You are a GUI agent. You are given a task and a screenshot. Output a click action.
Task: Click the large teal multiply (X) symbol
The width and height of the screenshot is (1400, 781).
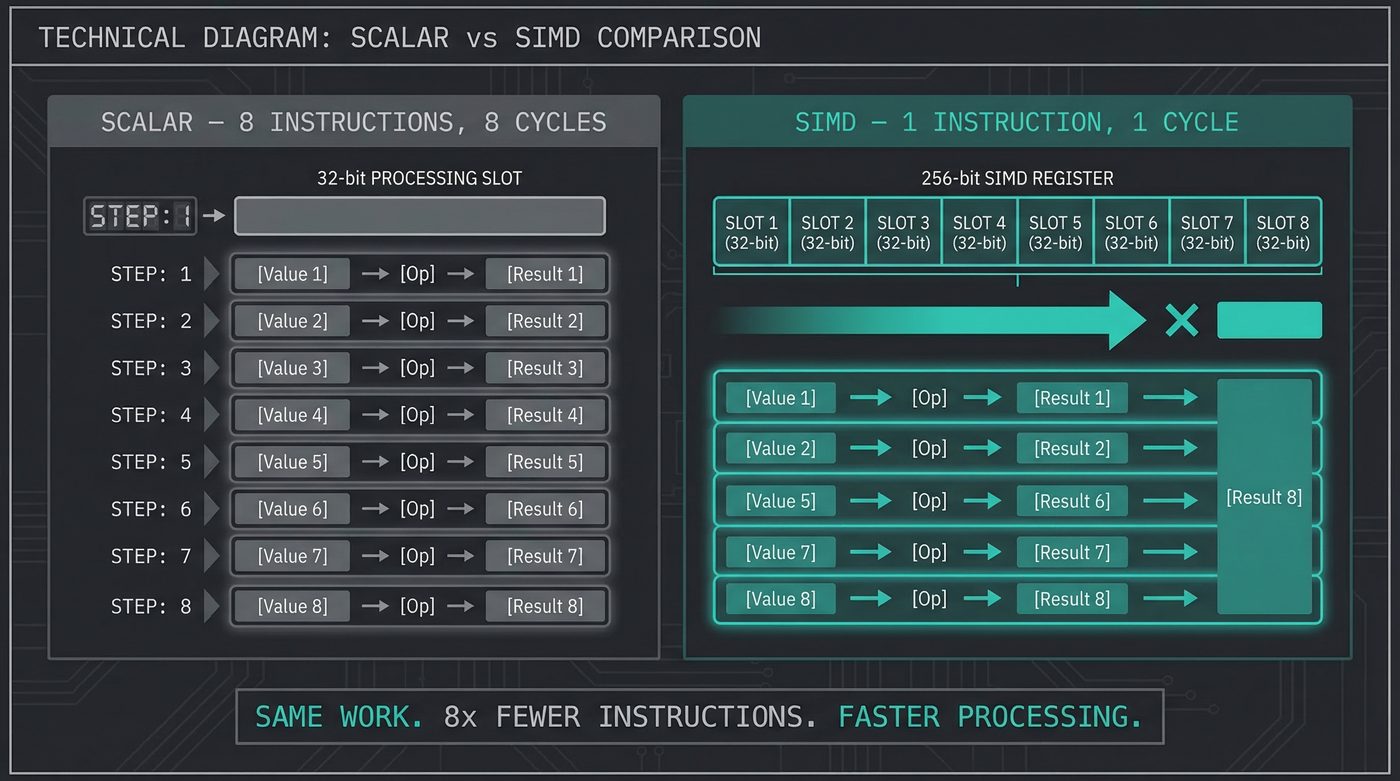[1182, 320]
